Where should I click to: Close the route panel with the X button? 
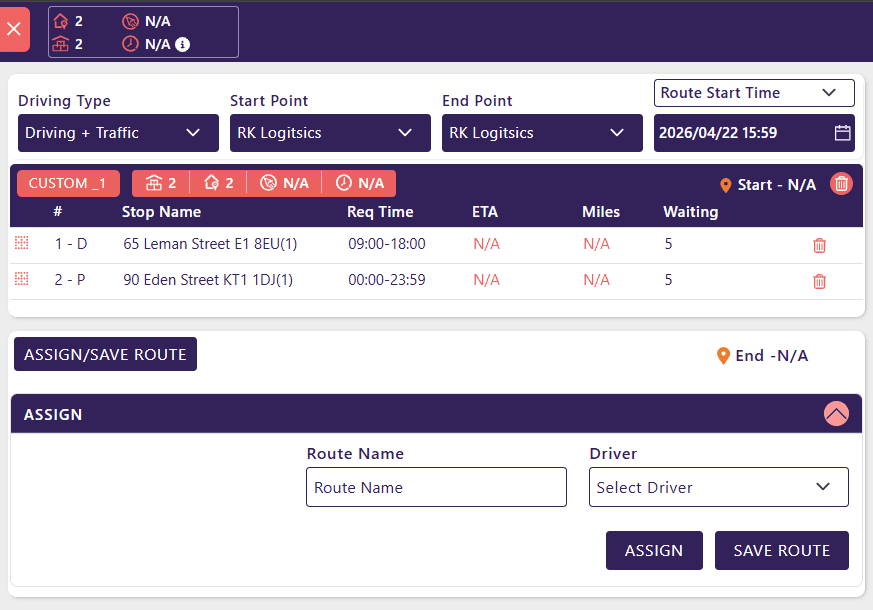14,29
